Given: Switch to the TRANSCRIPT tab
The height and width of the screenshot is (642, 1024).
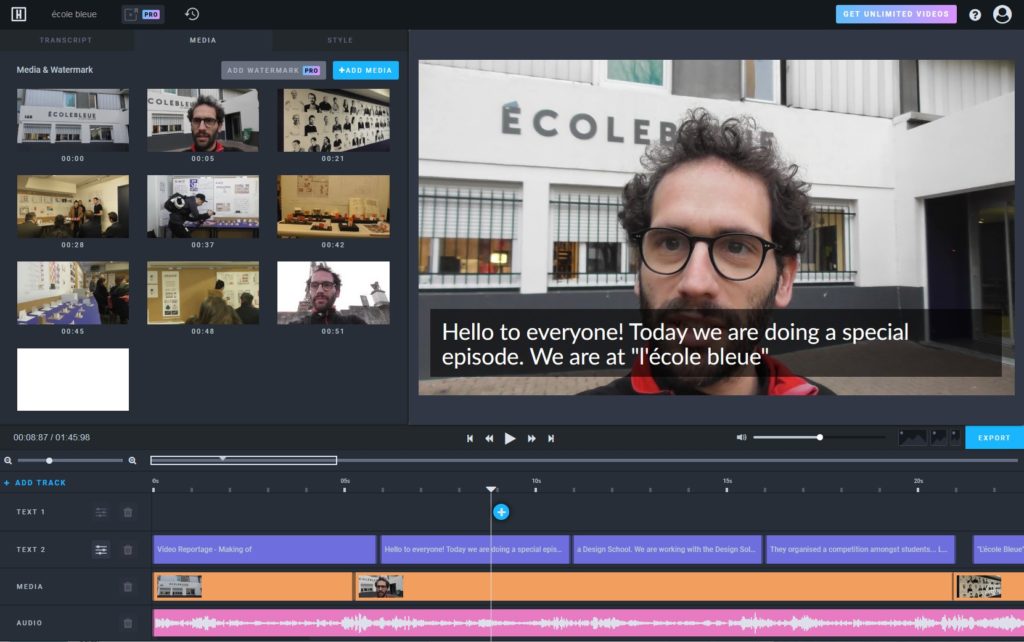Looking at the screenshot, I should pyautogui.click(x=66, y=40).
